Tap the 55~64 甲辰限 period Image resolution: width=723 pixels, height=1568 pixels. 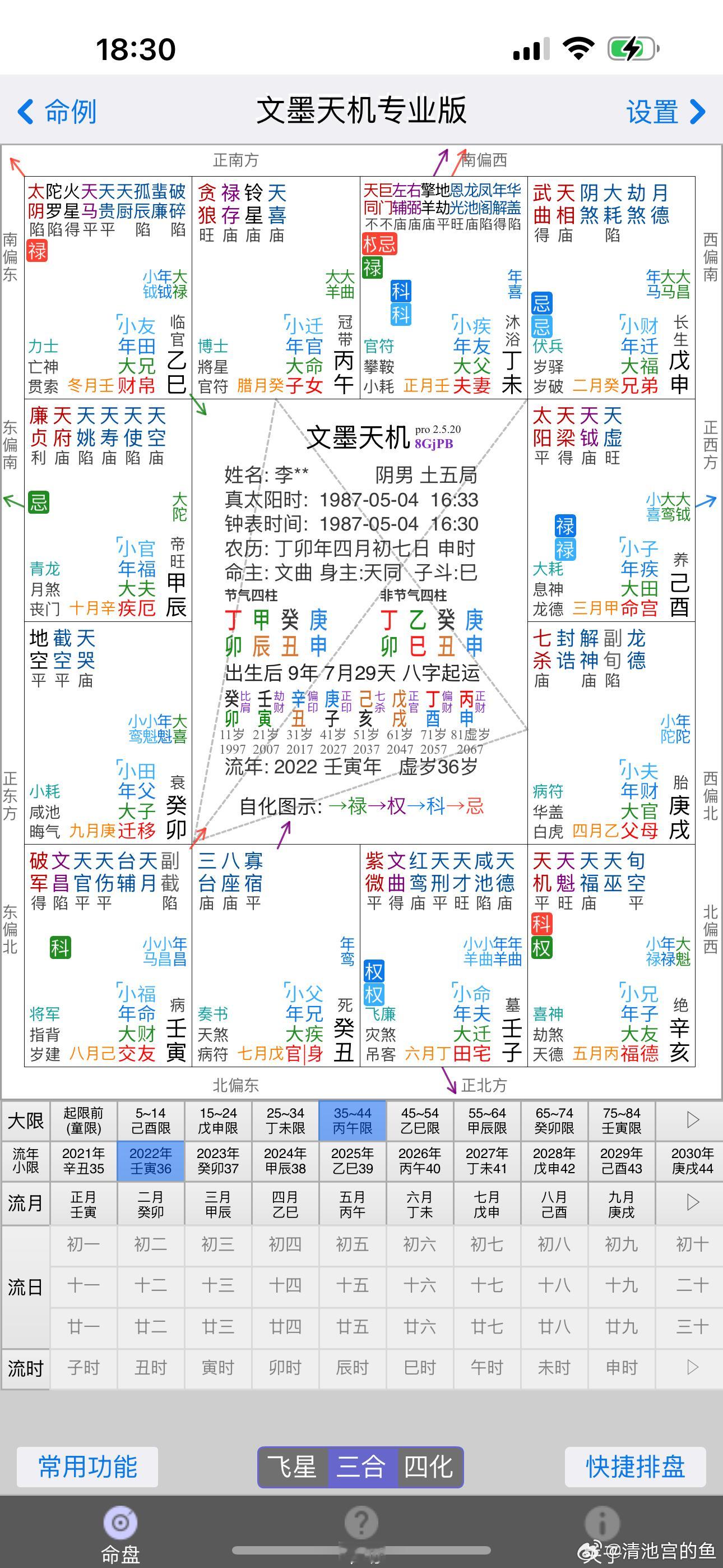(x=487, y=1120)
